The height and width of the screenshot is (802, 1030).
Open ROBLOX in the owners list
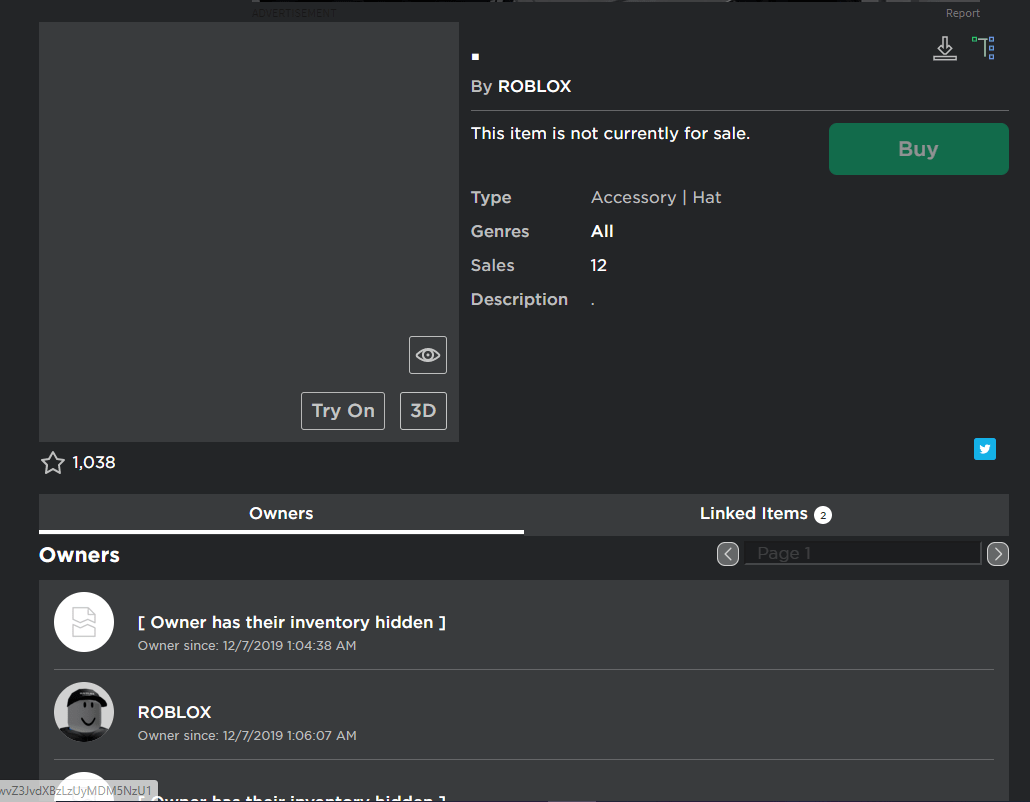point(174,712)
